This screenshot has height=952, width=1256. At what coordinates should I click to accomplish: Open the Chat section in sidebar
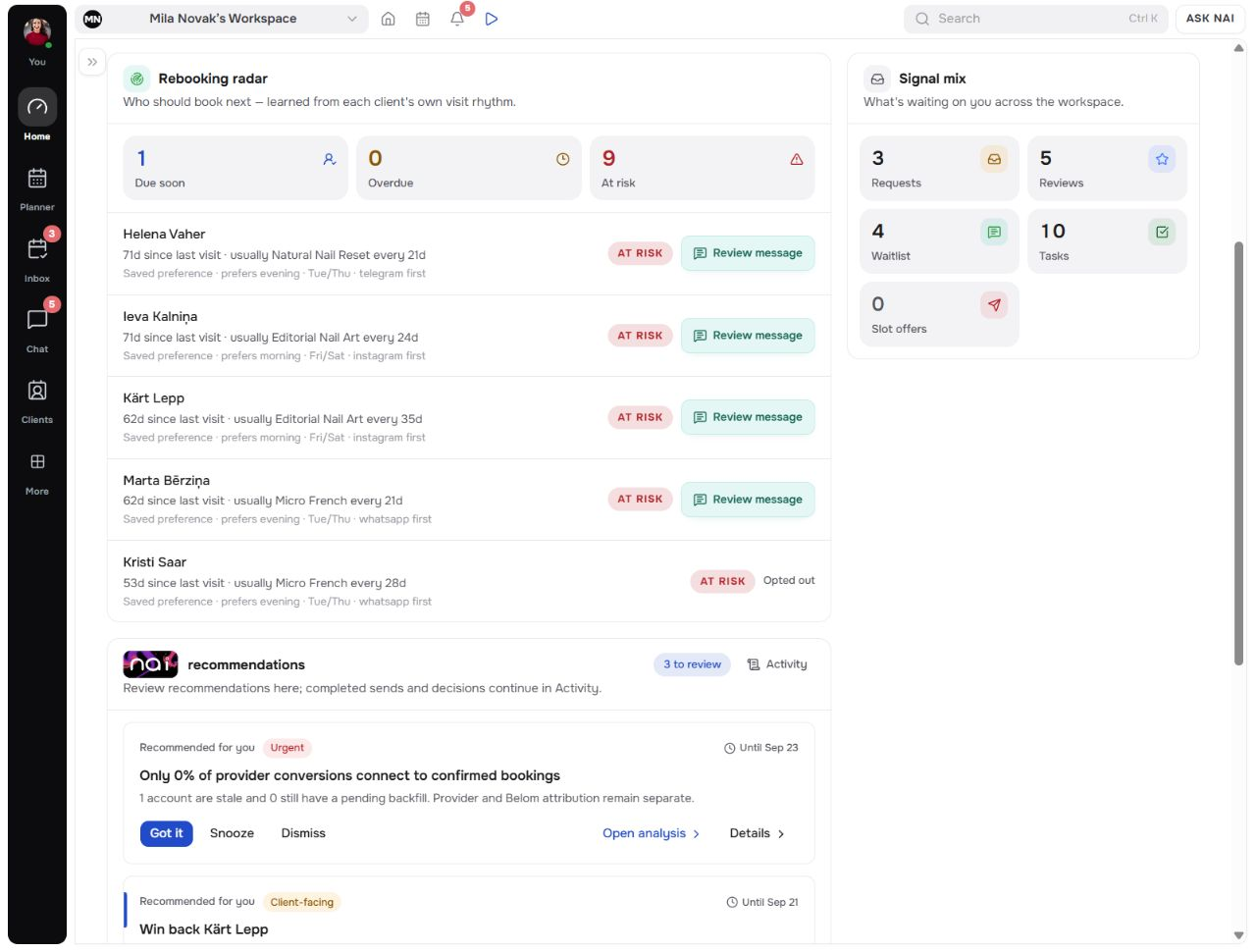(37, 330)
